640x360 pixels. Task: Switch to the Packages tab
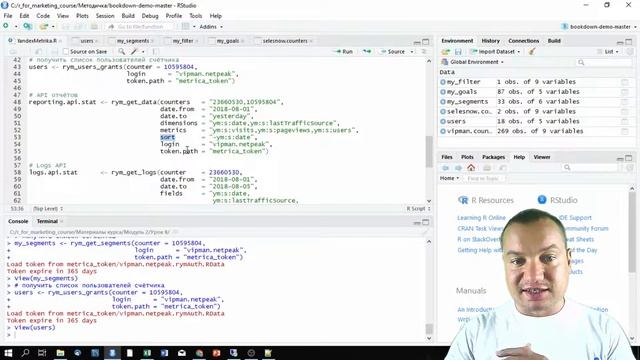coord(493,157)
